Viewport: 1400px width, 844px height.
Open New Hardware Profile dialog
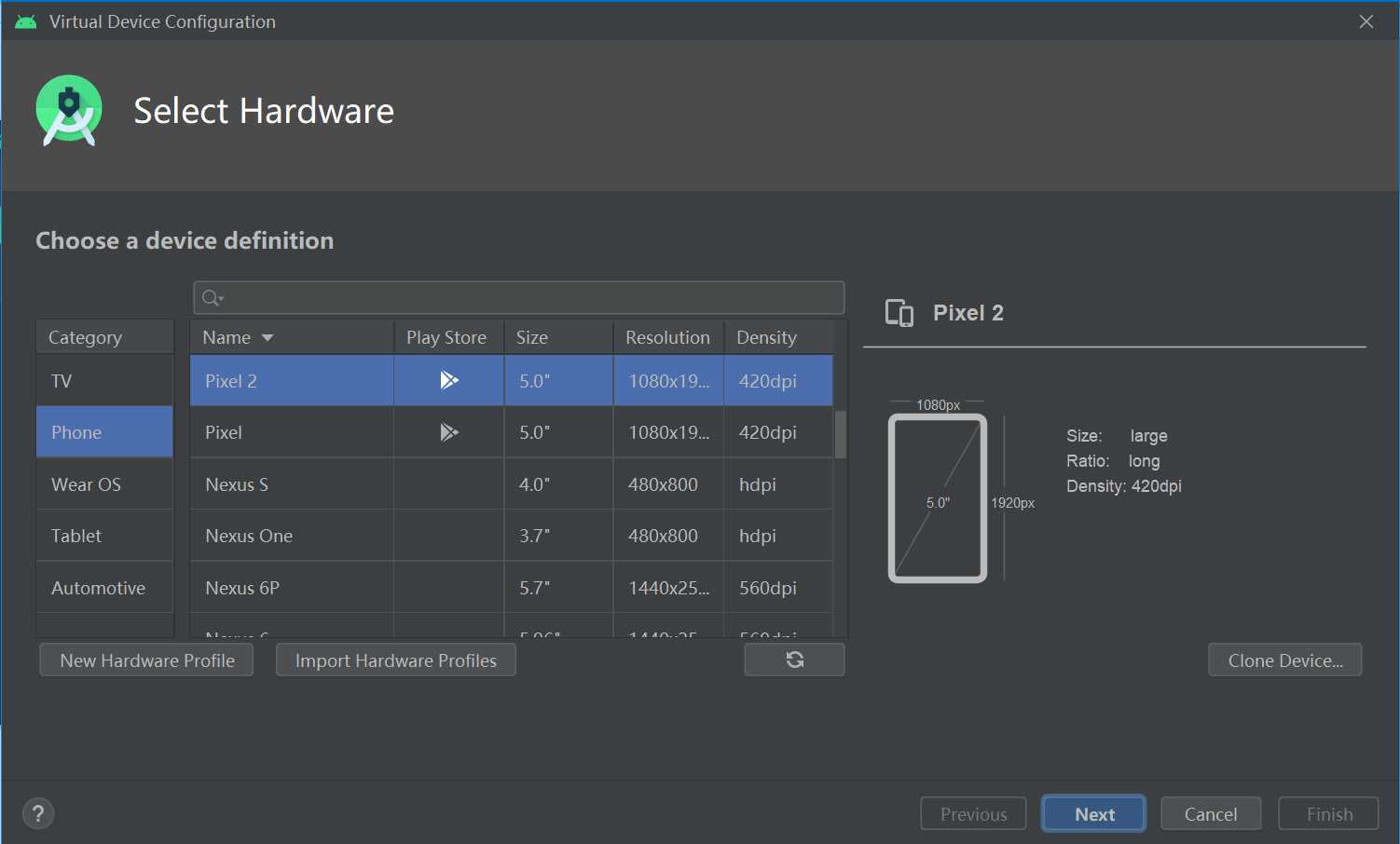[x=146, y=660]
